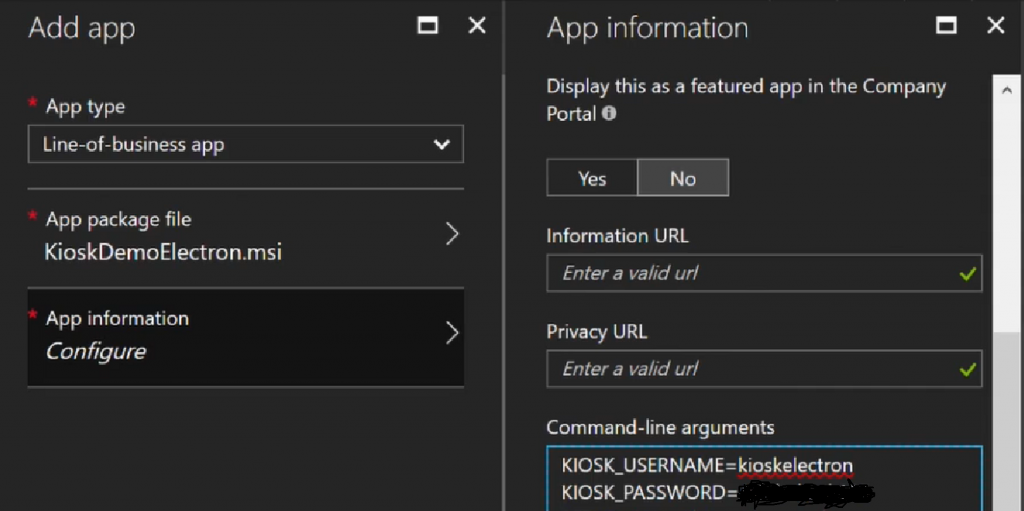Select No for featured app
Image resolution: width=1024 pixels, height=511 pixels.
(682, 178)
